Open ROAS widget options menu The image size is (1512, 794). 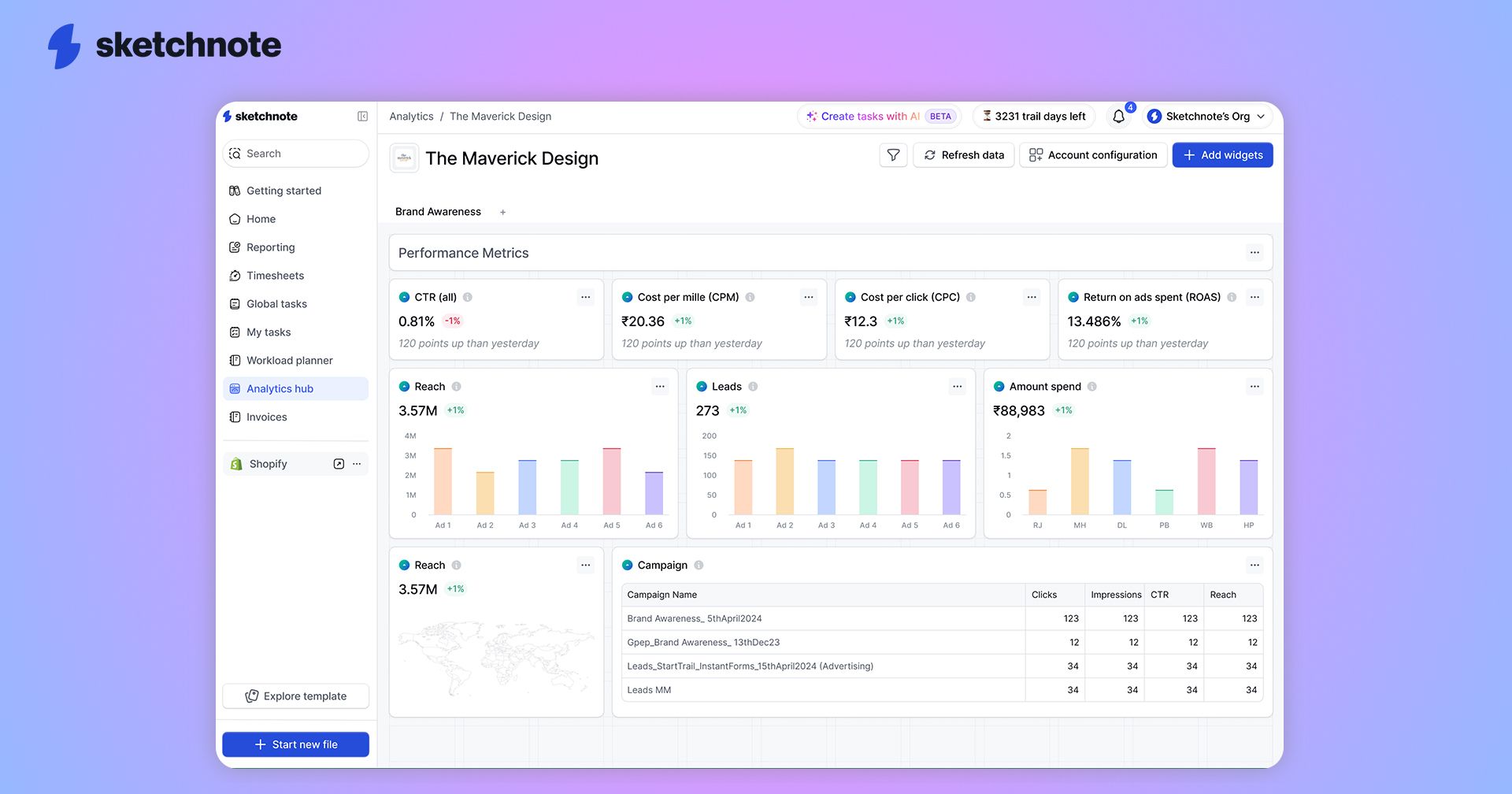tap(1254, 297)
